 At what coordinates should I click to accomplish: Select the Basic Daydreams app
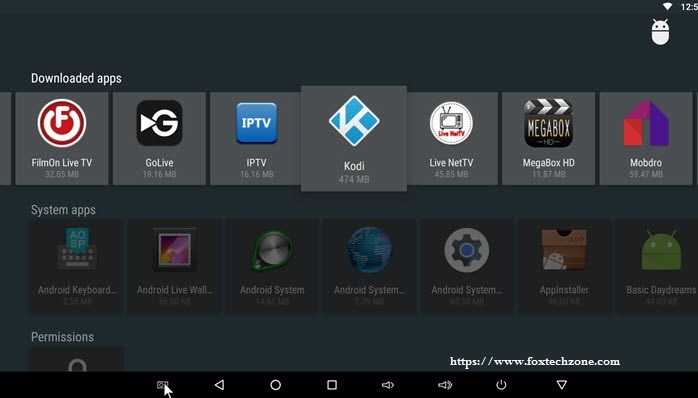pyautogui.click(x=657, y=266)
